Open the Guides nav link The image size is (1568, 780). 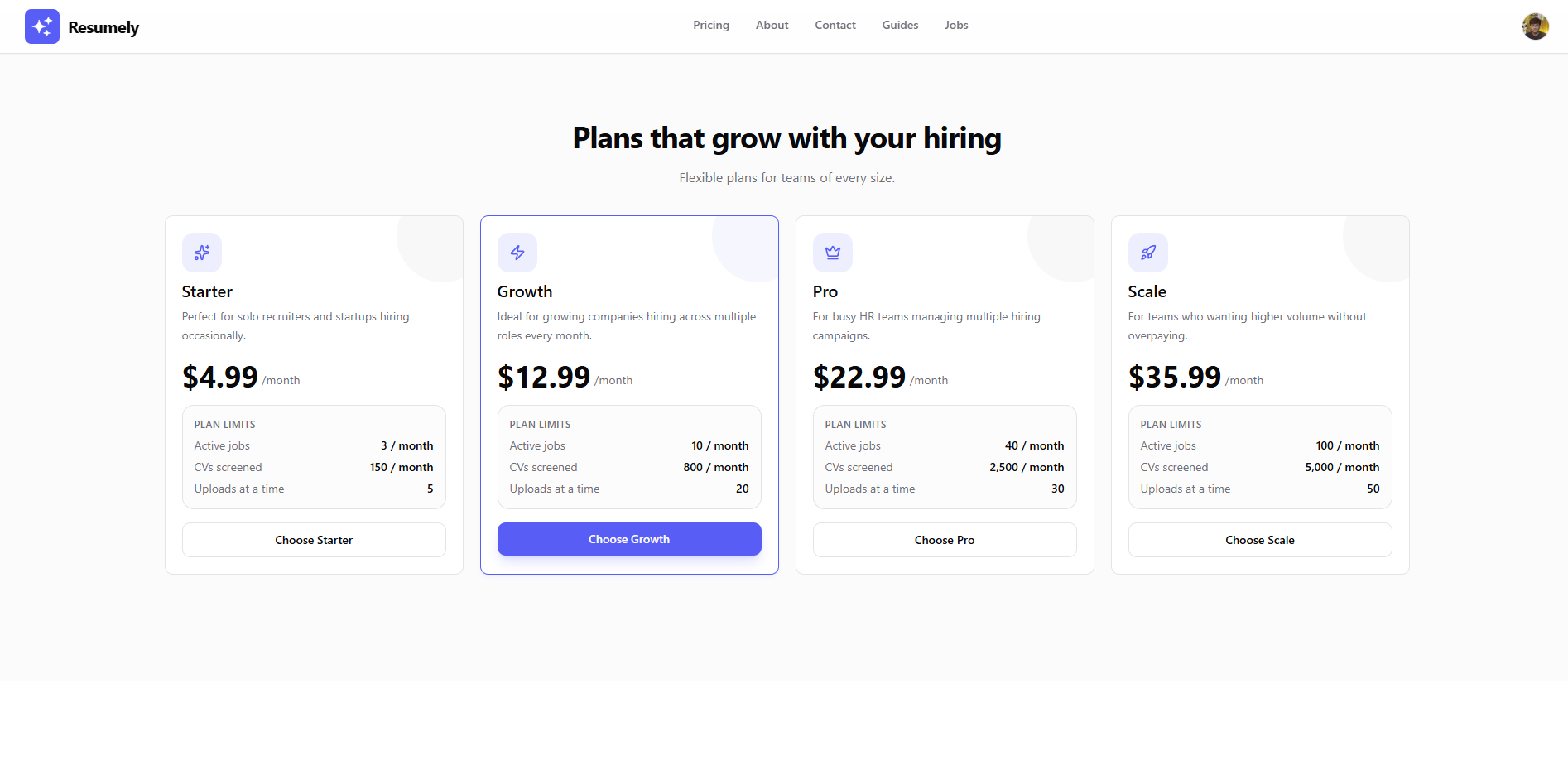[x=900, y=25]
